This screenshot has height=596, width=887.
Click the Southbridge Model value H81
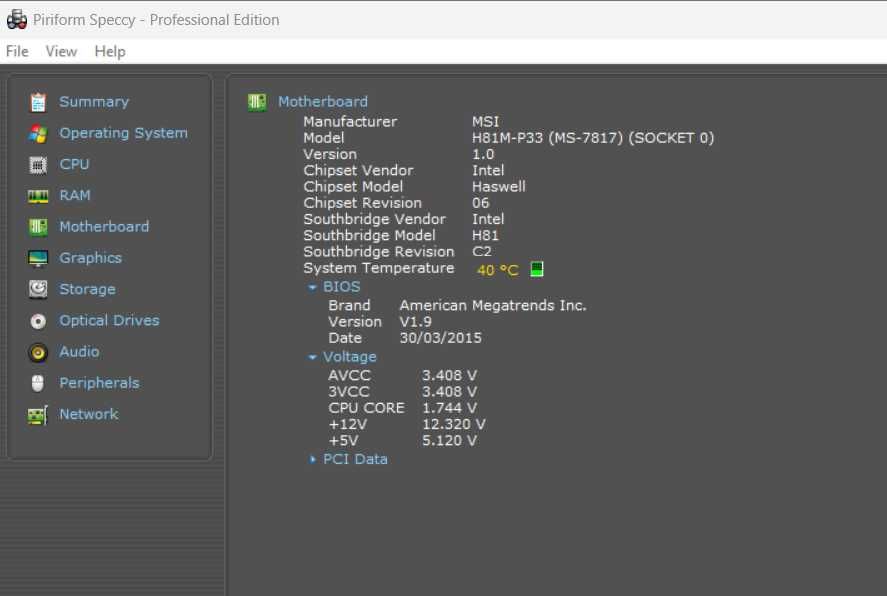(x=485, y=235)
